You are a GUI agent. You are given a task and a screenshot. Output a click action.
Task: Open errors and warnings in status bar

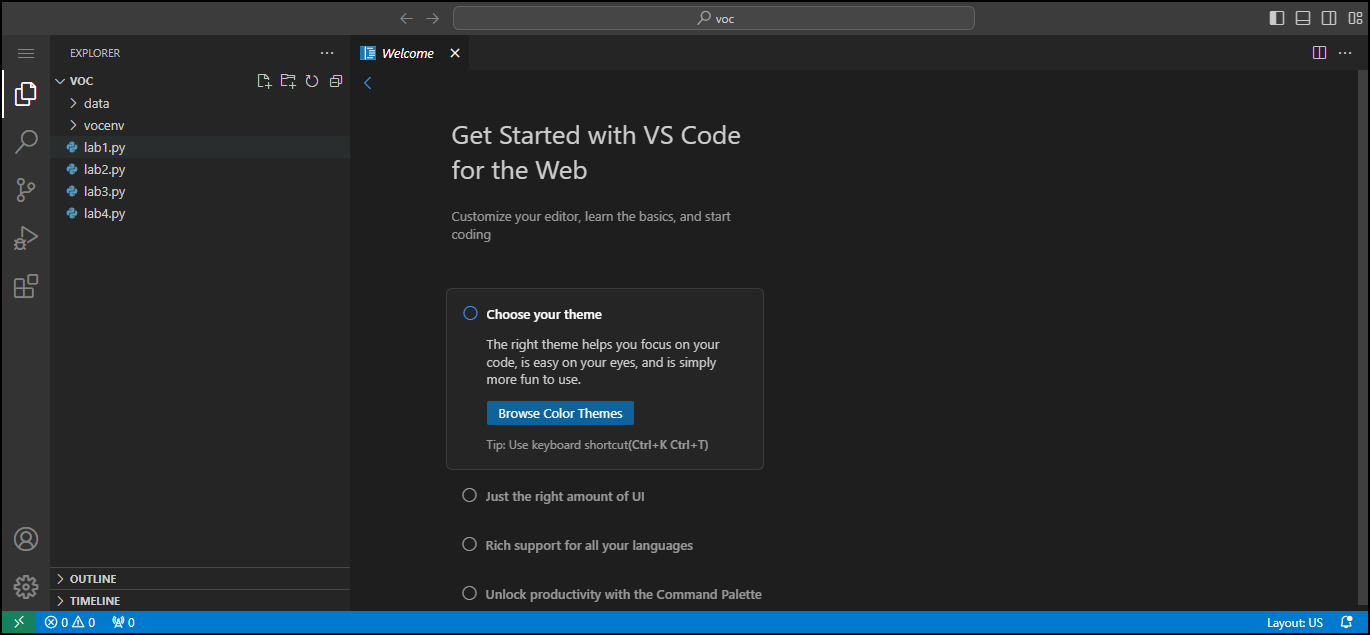coord(70,622)
